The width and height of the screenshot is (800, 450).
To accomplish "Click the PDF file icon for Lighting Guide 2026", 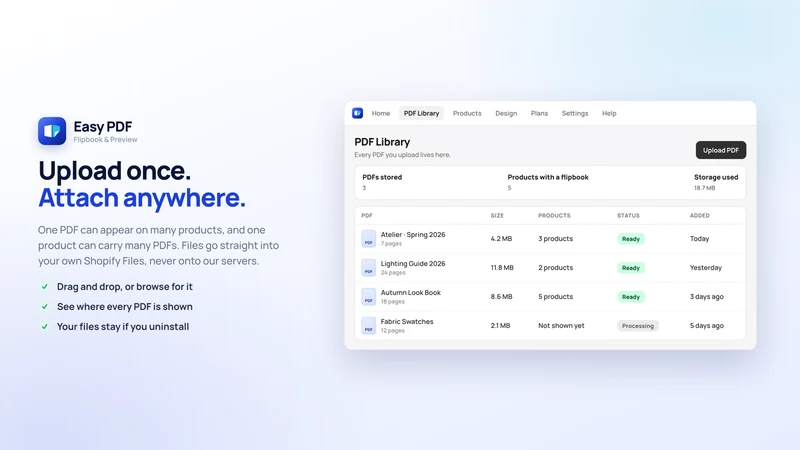I will (x=368, y=268).
